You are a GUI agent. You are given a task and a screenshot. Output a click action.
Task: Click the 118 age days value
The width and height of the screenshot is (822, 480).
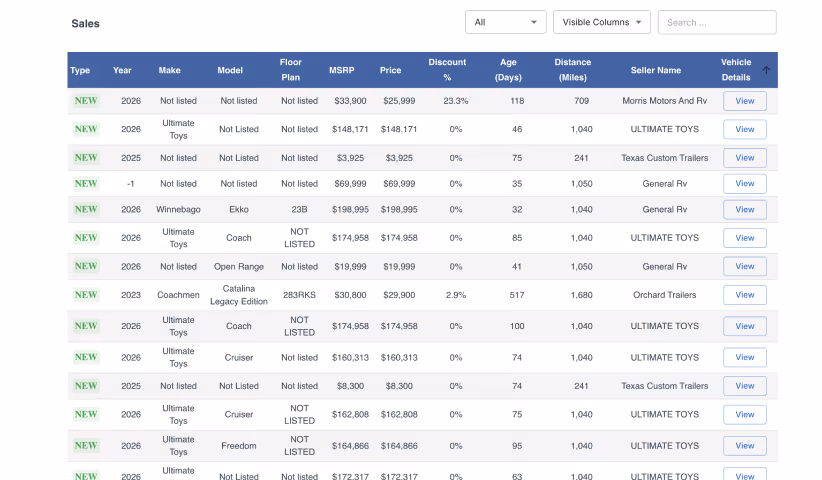517,101
